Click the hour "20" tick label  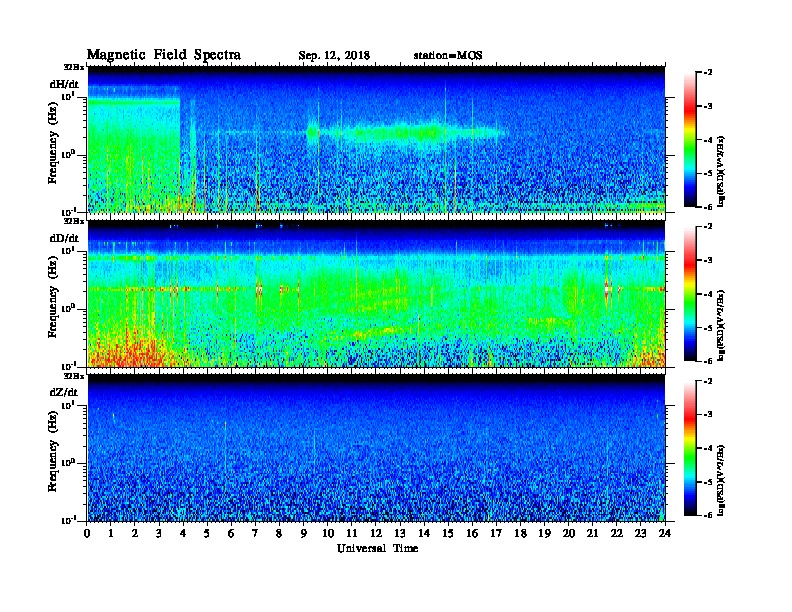coord(569,533)
